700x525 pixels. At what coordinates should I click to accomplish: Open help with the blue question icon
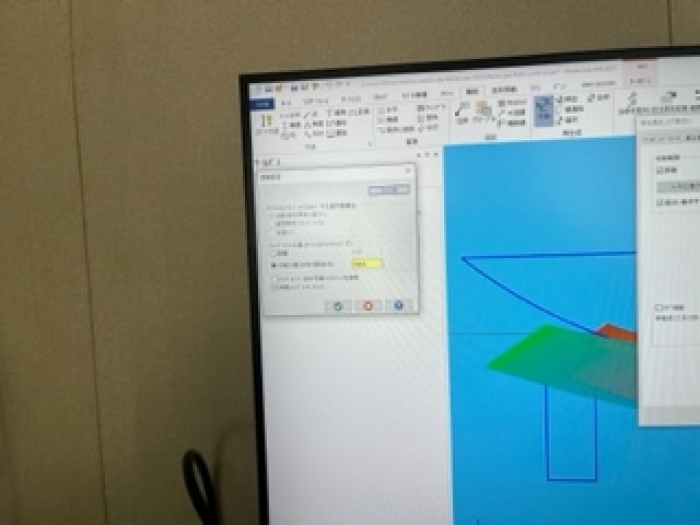tap(398, 305)
